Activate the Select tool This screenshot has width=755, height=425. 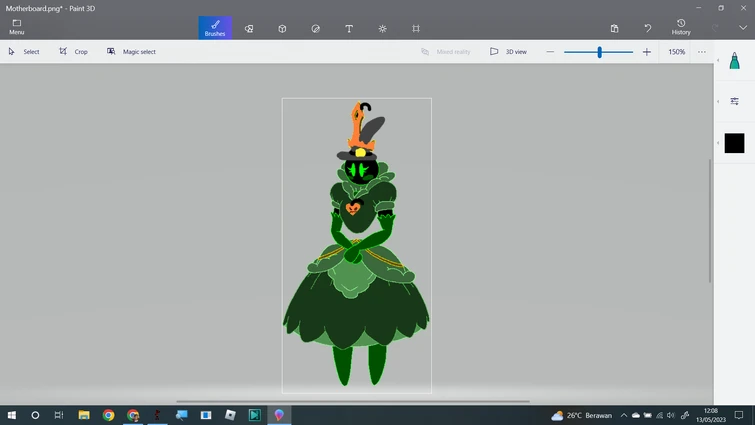[24, 52]
